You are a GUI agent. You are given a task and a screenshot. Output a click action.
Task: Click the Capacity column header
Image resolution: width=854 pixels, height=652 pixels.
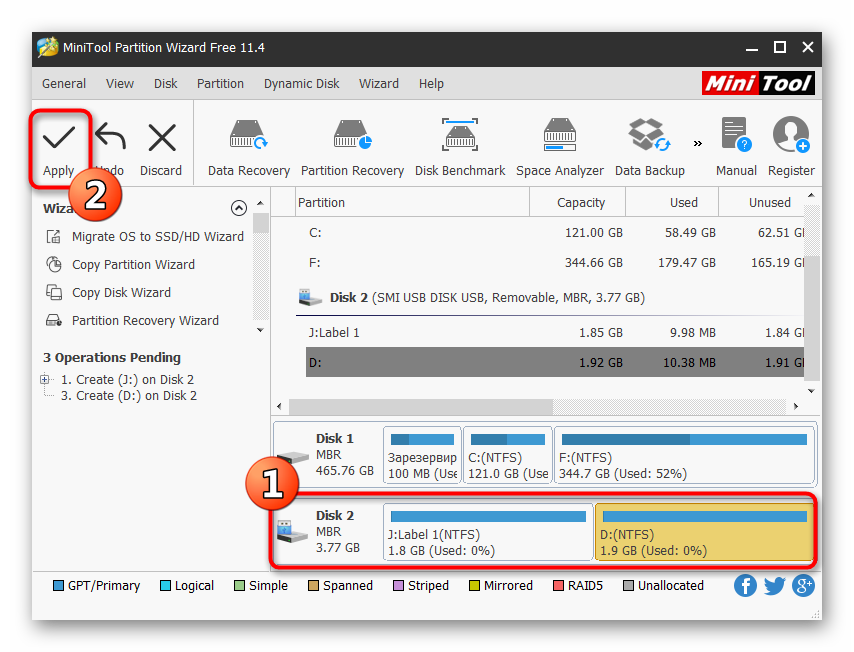[581, 202]
